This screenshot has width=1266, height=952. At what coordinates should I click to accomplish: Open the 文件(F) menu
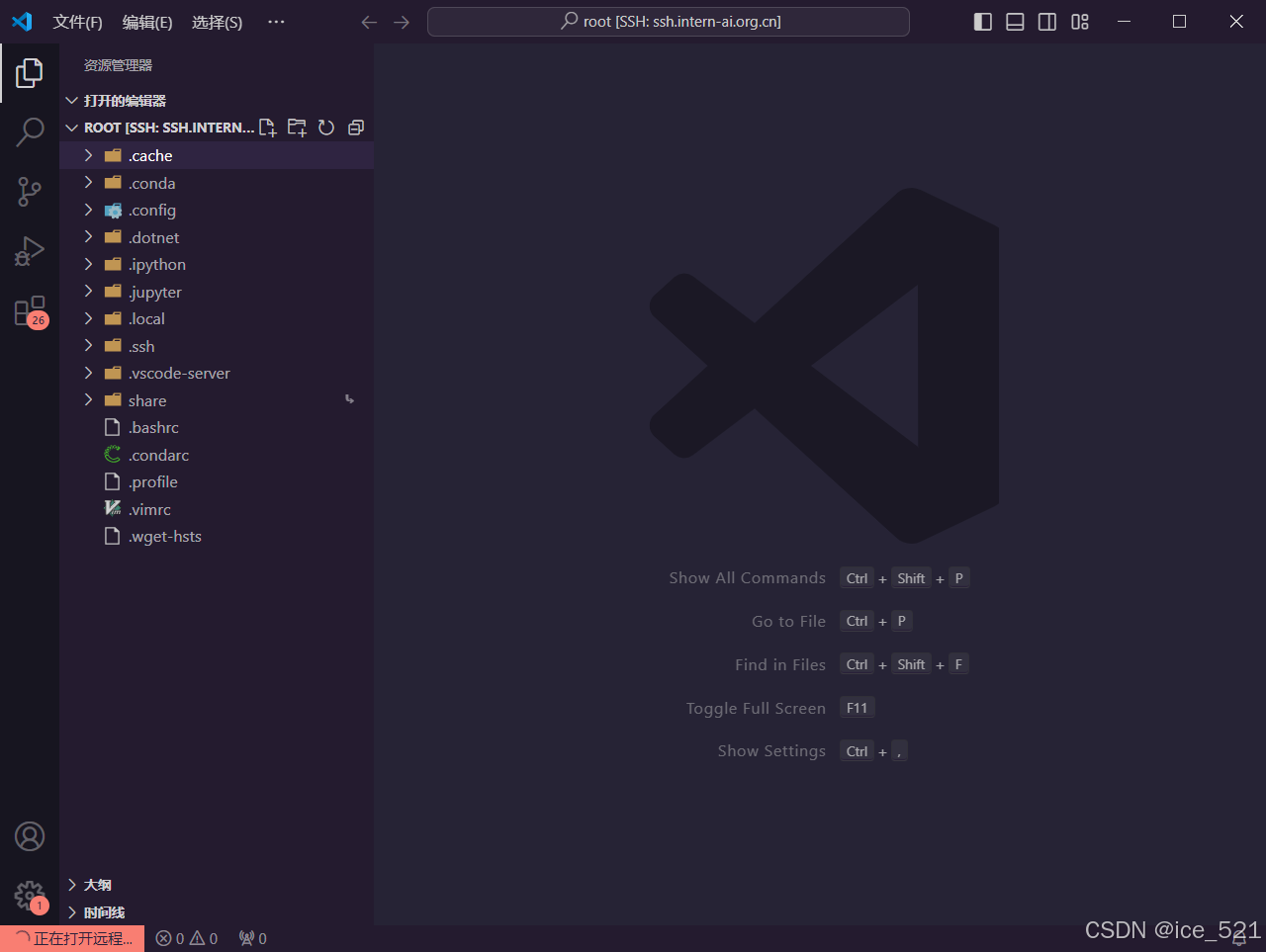pyautogui.click(x=78, y=22)
